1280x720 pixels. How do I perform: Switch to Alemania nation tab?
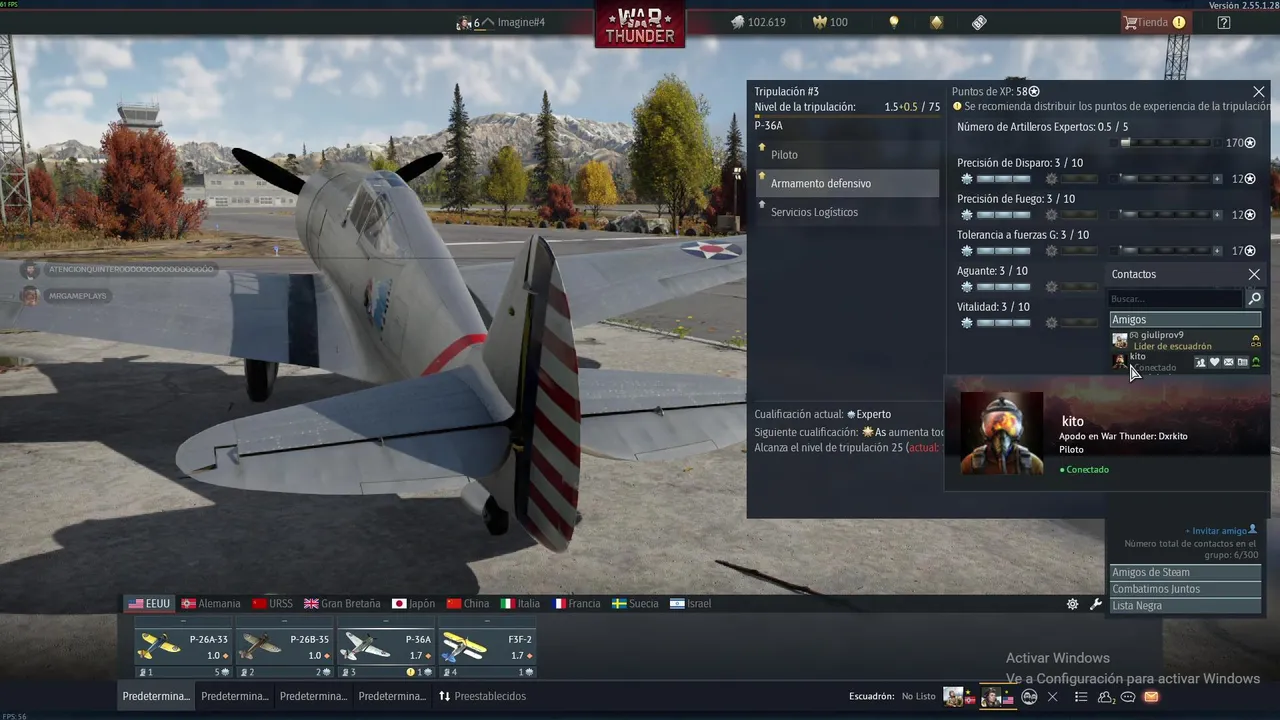coord(211,604)
